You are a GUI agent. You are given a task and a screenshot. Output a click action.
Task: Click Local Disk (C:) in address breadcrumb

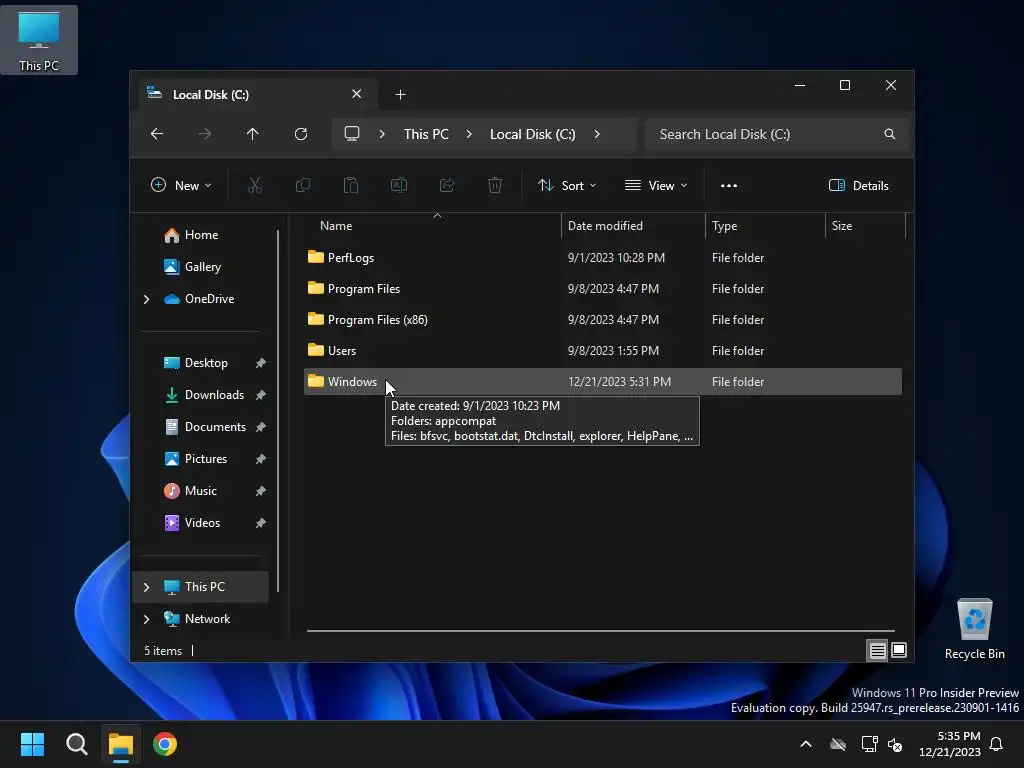pyautogui.click(x=532, y=134)
